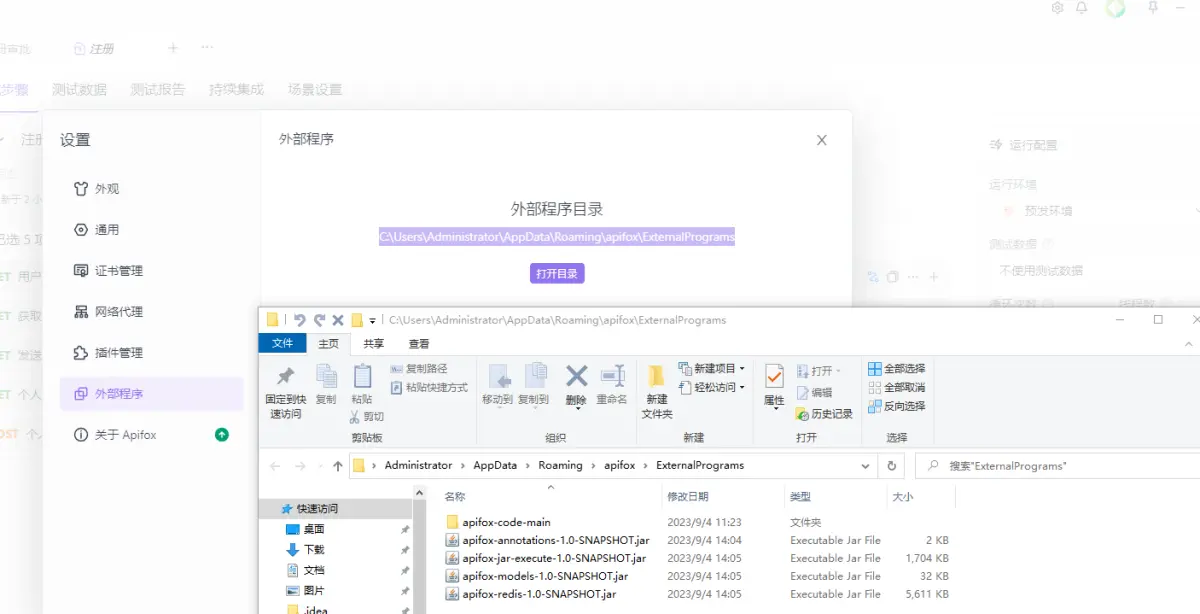Screen dimensions: 1200x614
Task: Click the 搜索"ExternalPrograms" search box
Action: [1056, 466]
